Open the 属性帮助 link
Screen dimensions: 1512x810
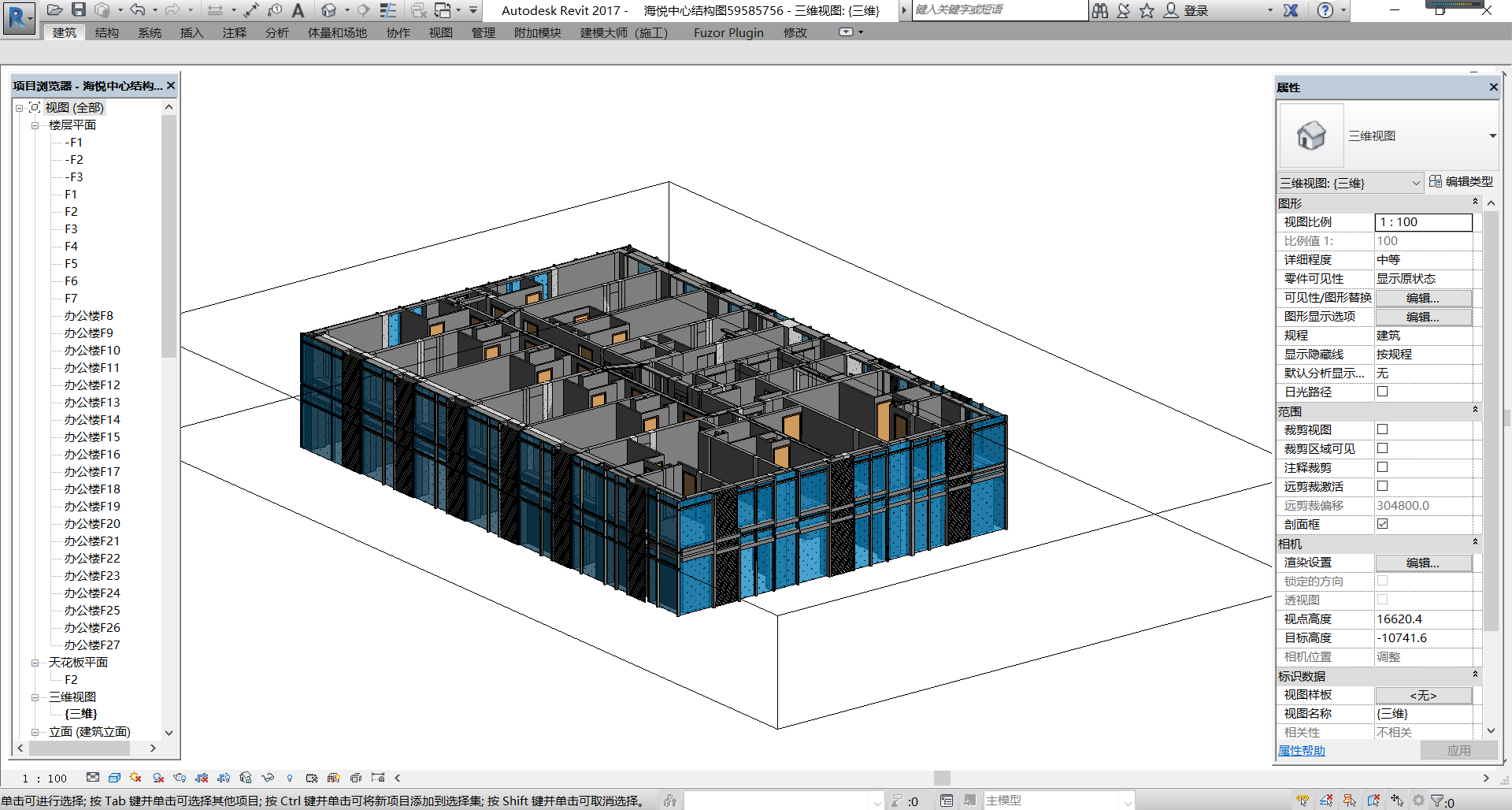point(1302,751)
